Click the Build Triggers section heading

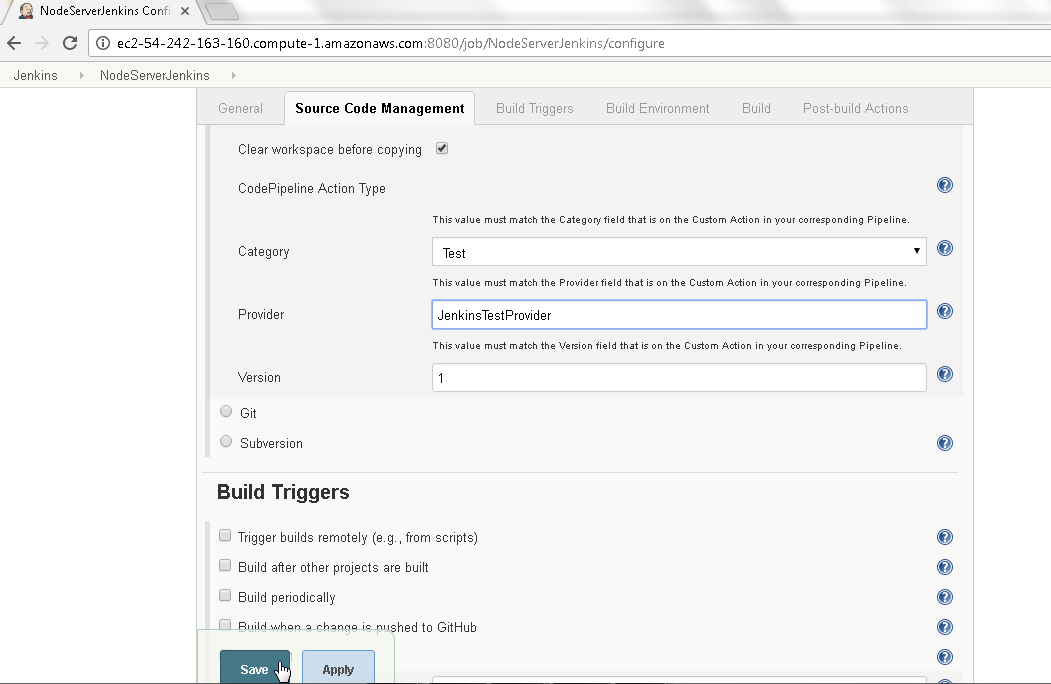[x=283, y=492]
